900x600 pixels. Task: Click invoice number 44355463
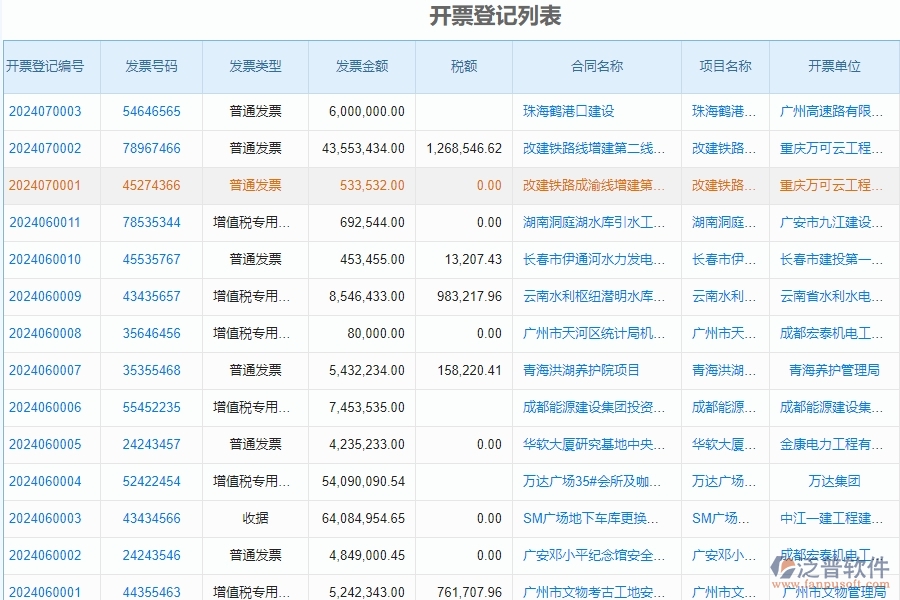150,590
